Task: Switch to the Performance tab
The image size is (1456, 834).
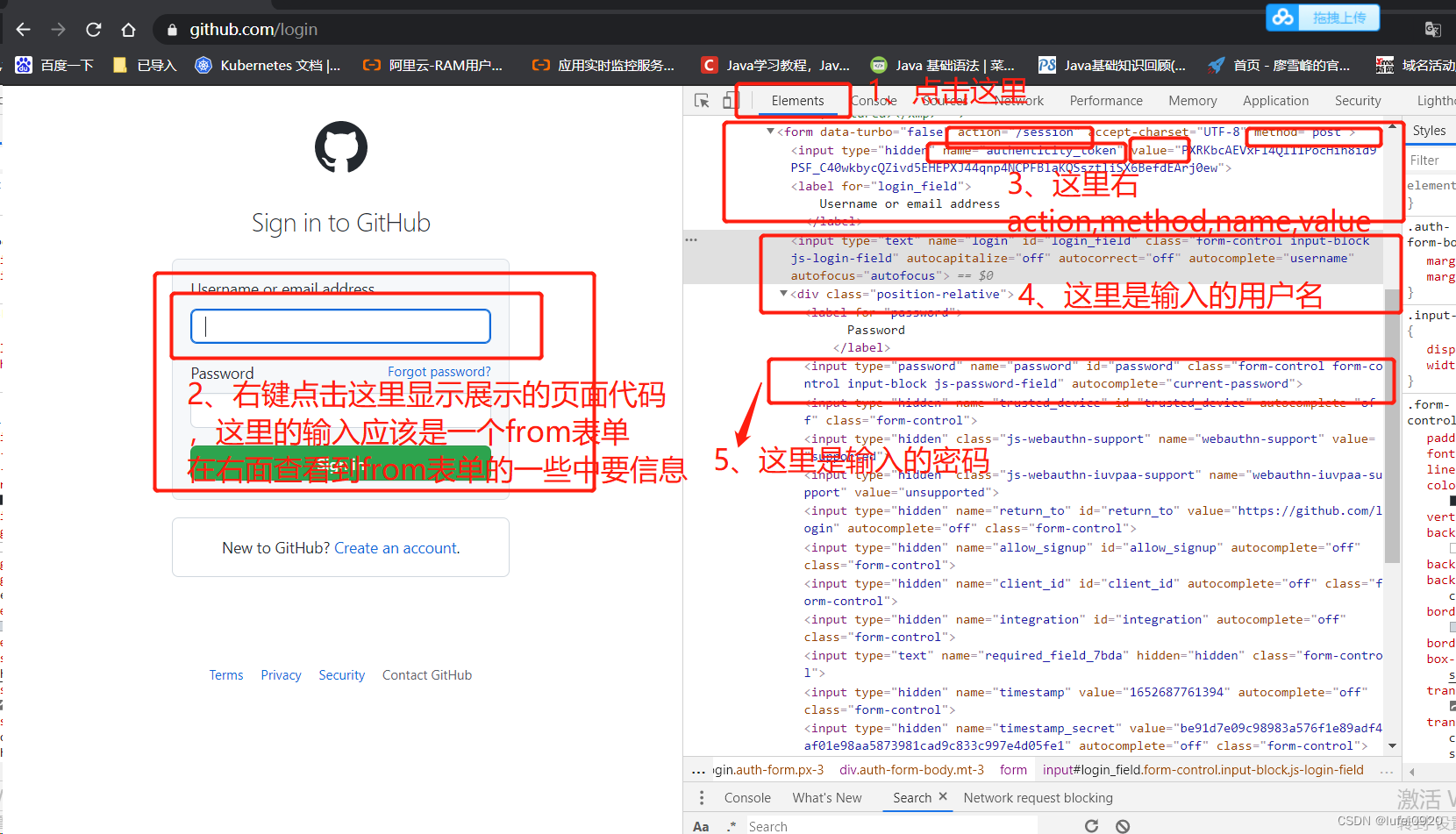Action: pyautogui.click(x=1106, y=101)
